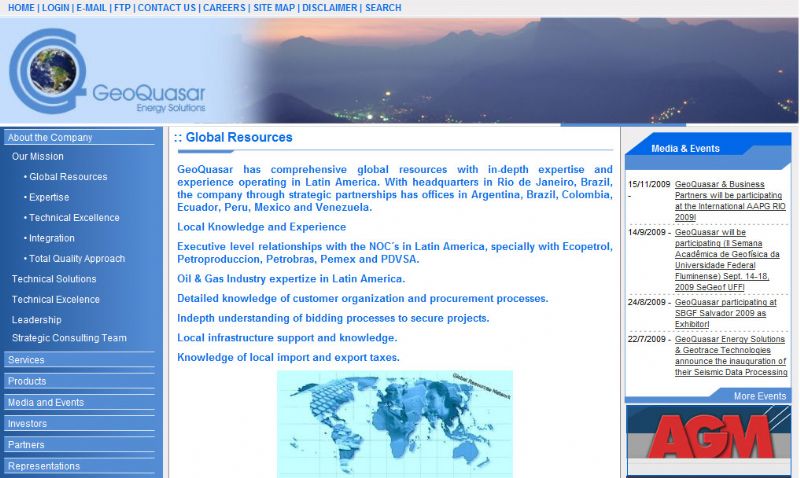Viewport: 800px width, 478px height.
Task: Click the GeoQuasar Energy Solutions wordmark
Action: 148,98
